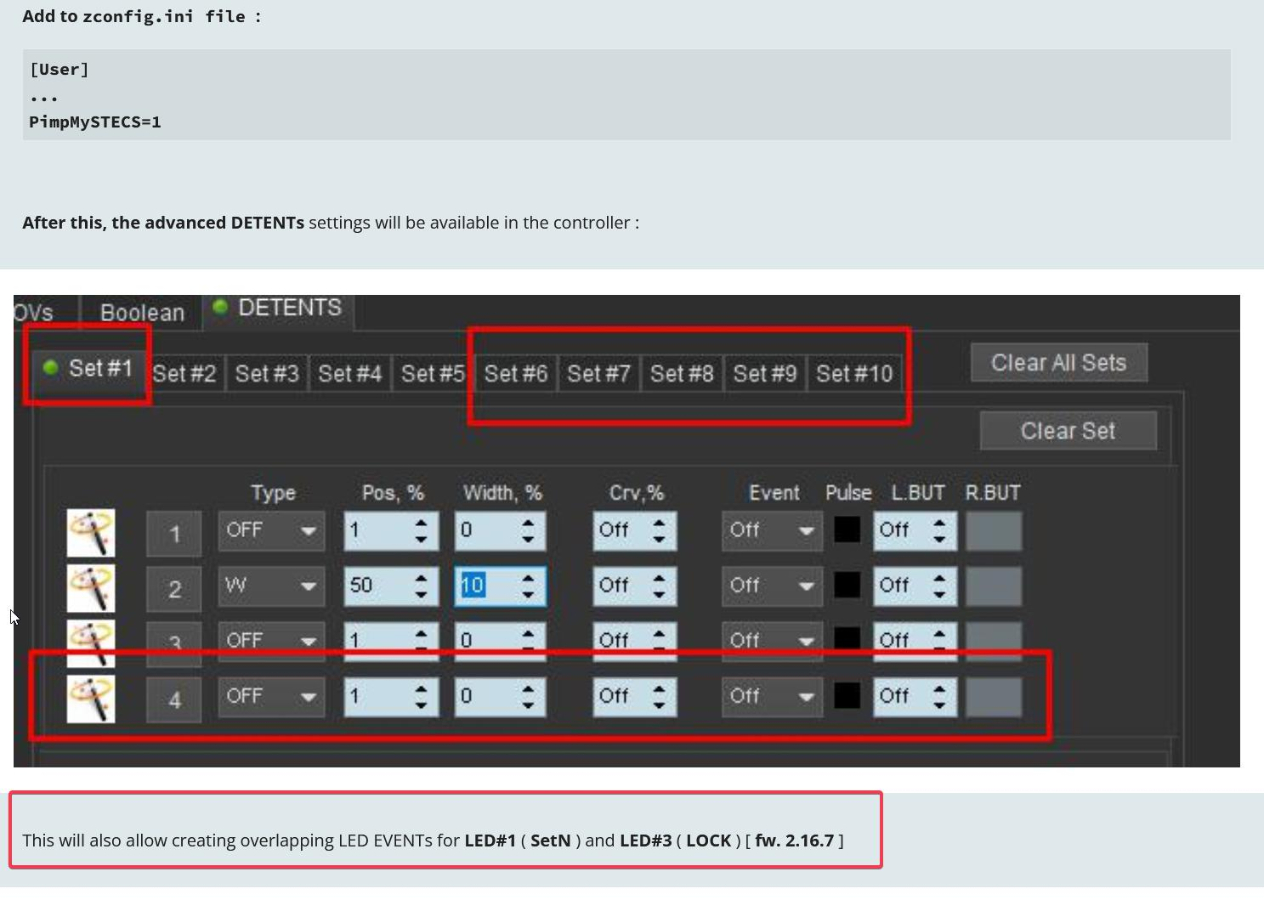This screenshot has height=900, width=1264.
Task: Toggle the Pulse black box in row 4
Action: [847, 695]
